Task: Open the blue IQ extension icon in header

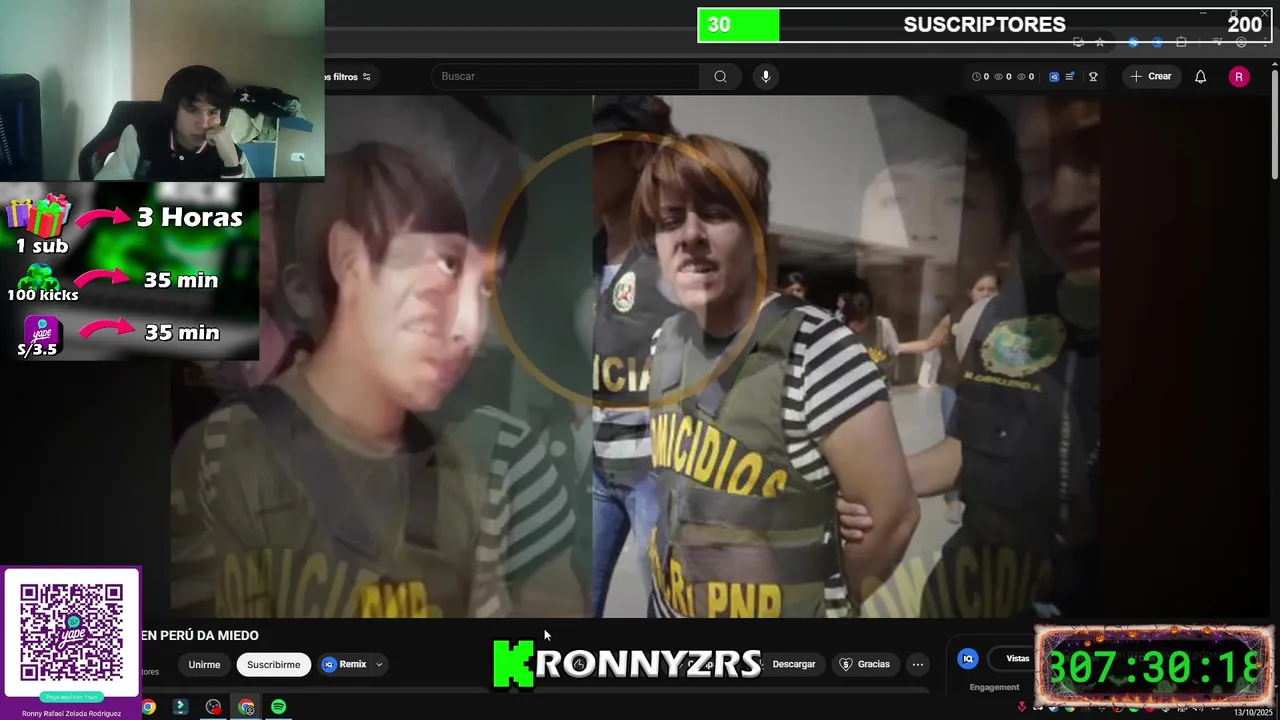Action: coord(1054,77)
